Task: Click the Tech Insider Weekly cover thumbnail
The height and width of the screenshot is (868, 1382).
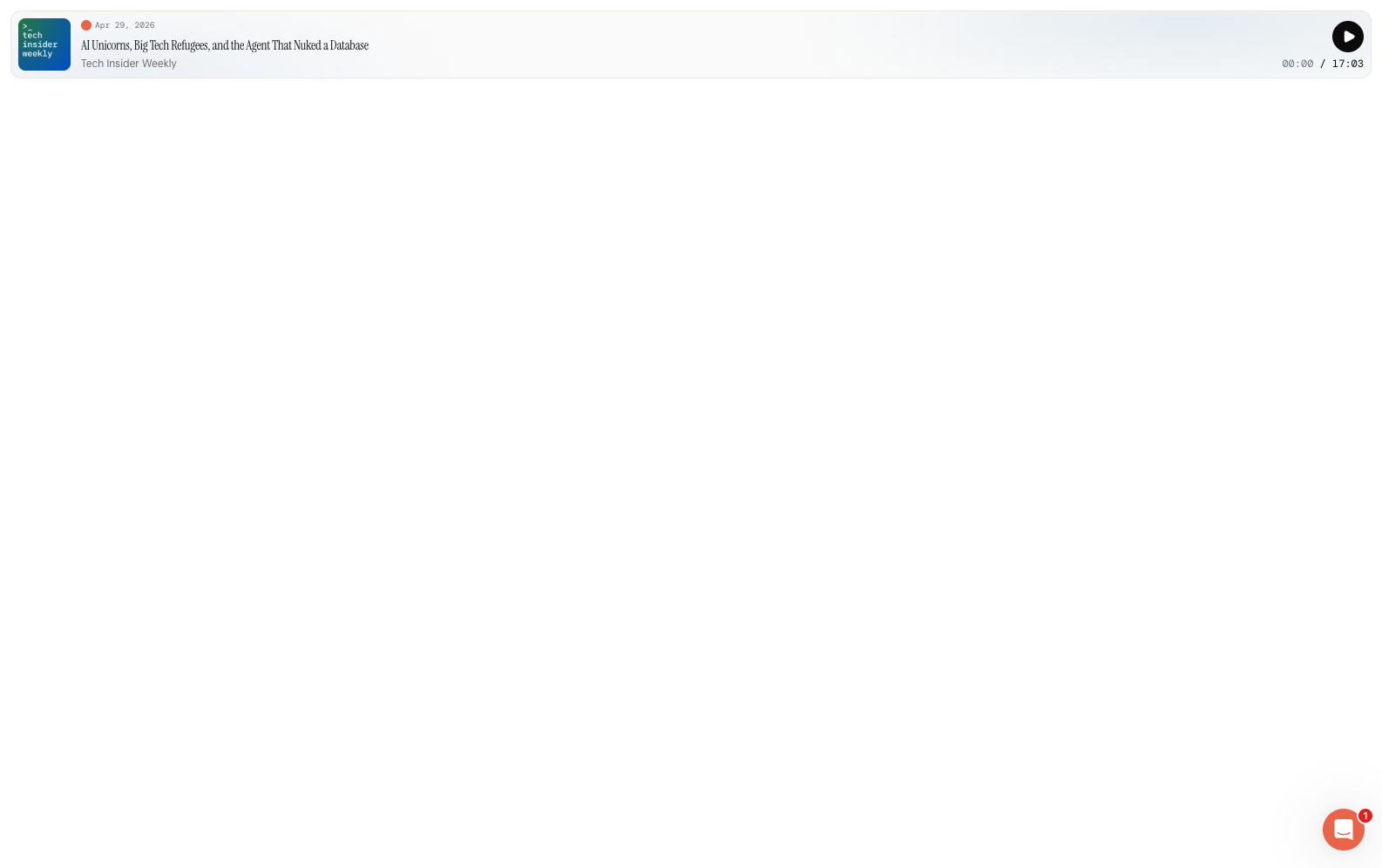Action: coord(44,44)
